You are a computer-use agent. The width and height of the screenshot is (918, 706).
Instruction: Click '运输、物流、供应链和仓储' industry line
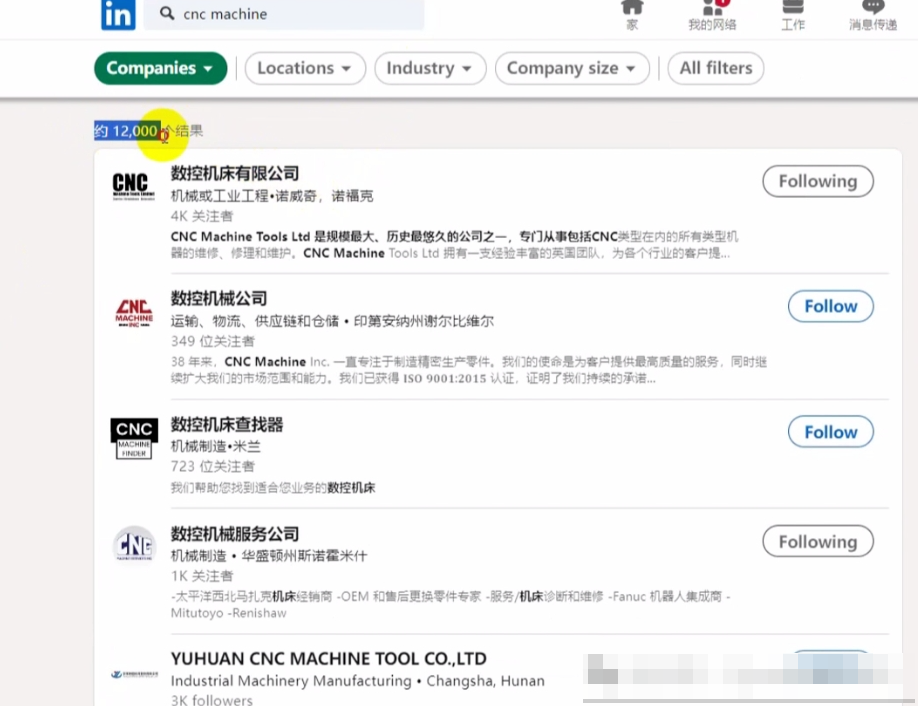[x=255, y=321]
